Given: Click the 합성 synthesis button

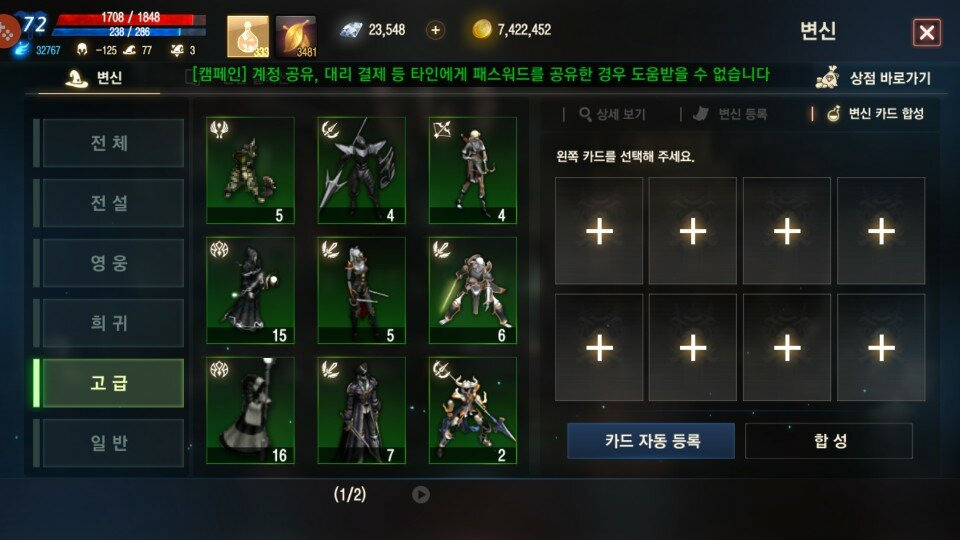Looking at the screenshot, I should point(829,441).
